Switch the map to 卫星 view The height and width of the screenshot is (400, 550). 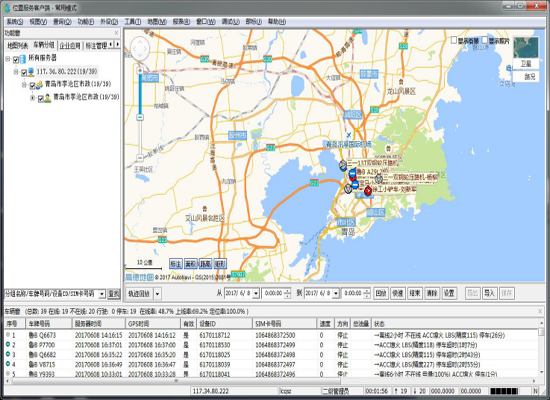(526, 64)
